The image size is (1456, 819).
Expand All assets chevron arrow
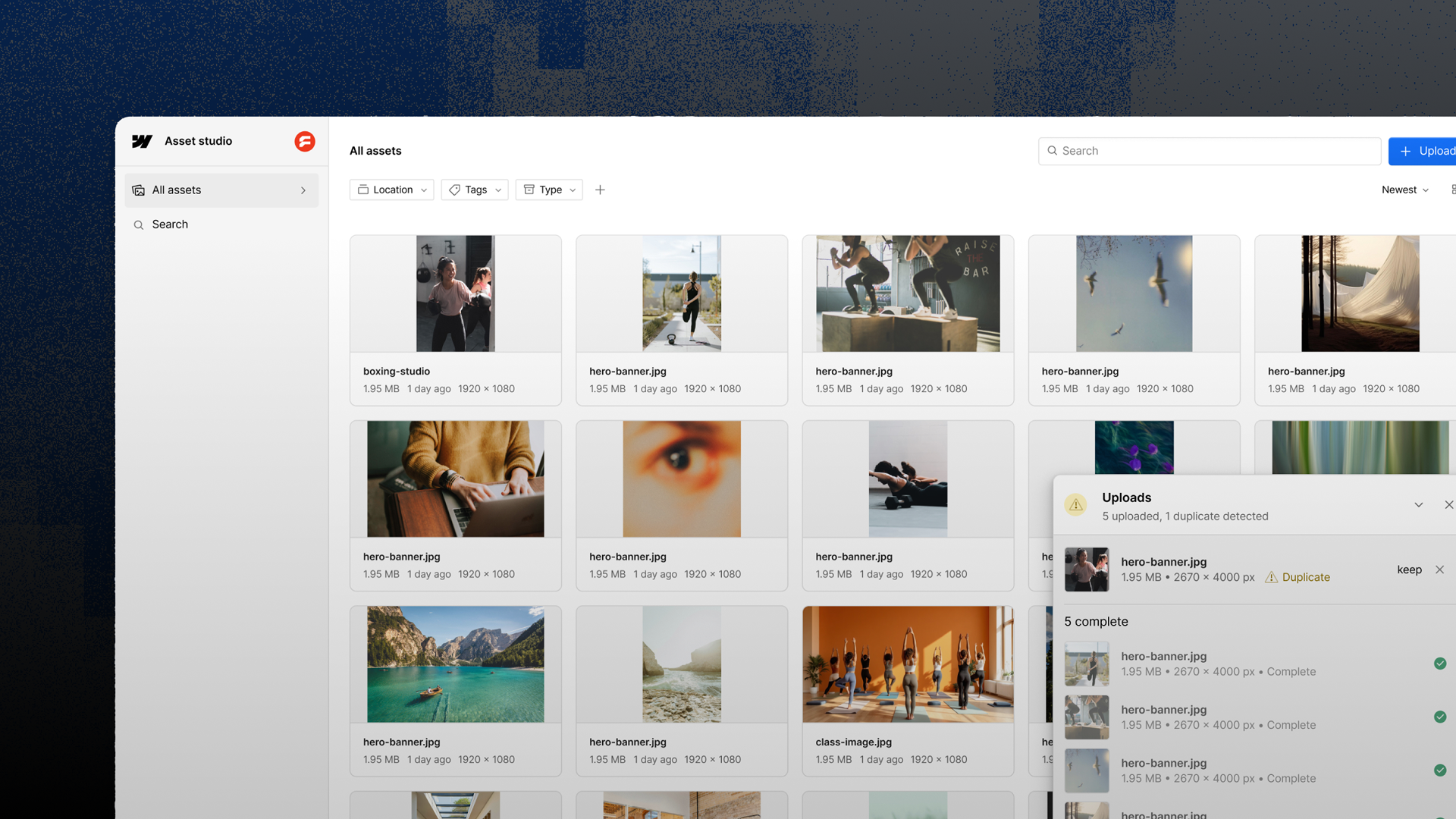click(x=303, y=190)
